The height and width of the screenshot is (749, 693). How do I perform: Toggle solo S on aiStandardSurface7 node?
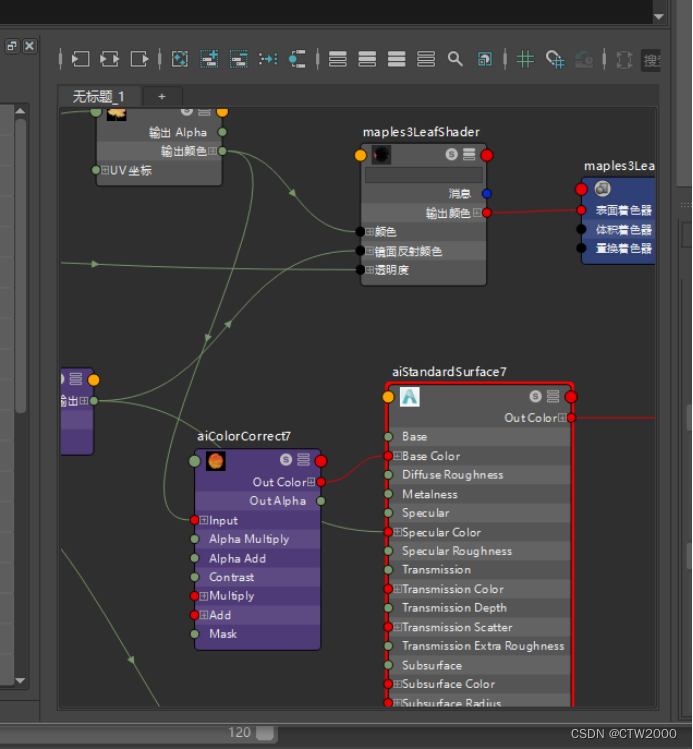pyautogui.click(x=535, y=396)
